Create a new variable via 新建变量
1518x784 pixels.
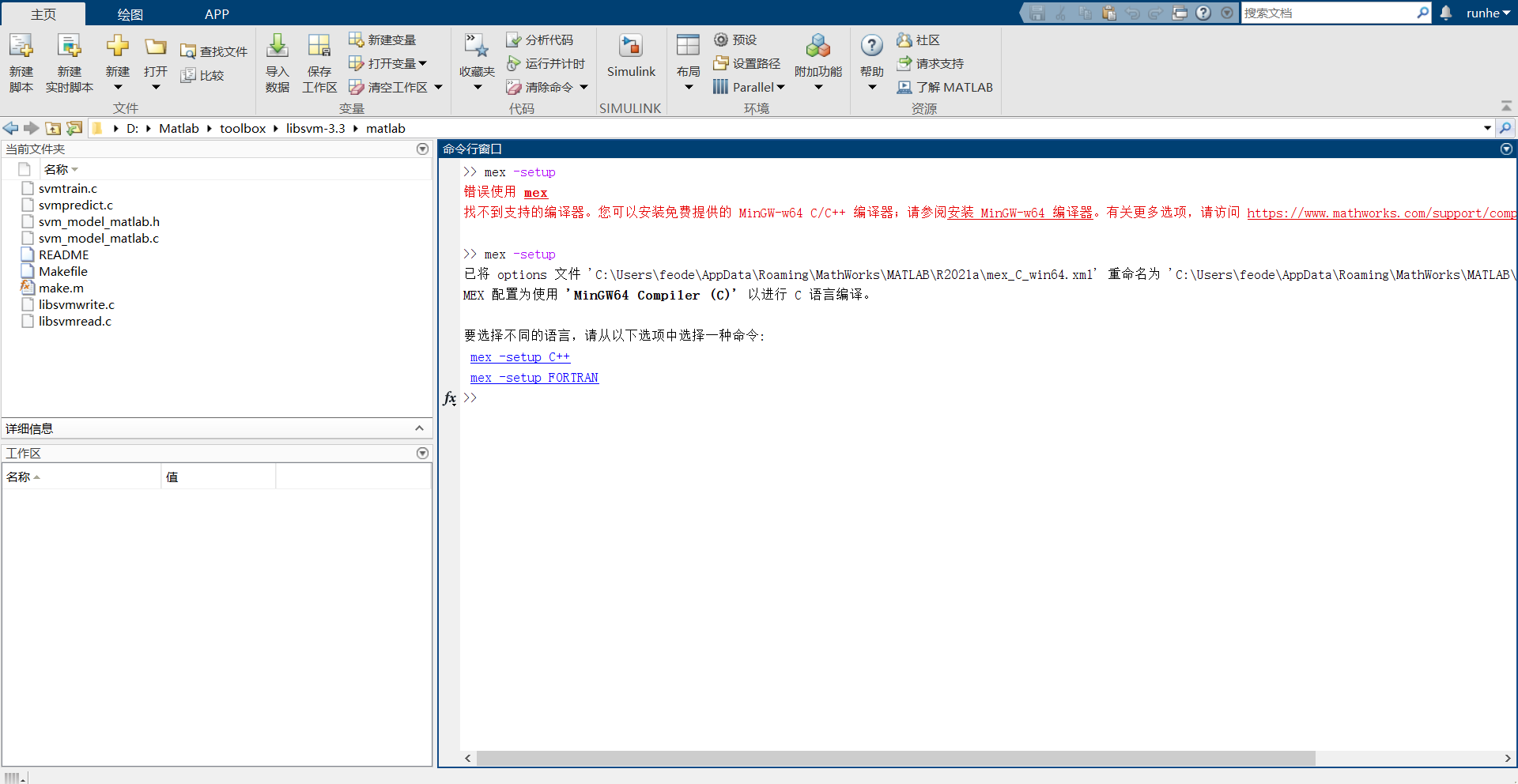coord(383,40)
